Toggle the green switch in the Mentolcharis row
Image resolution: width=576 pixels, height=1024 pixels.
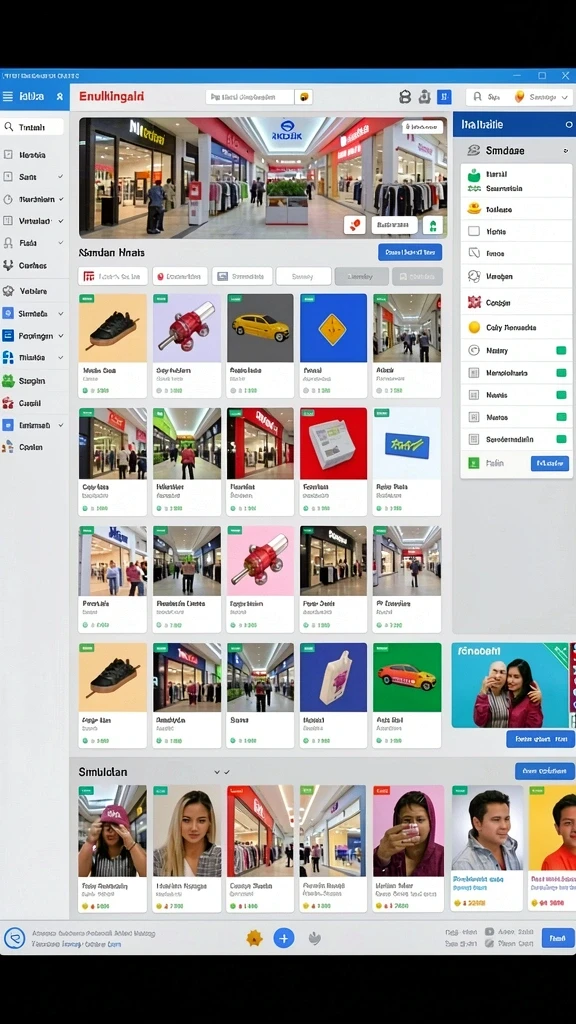point(560,373)
